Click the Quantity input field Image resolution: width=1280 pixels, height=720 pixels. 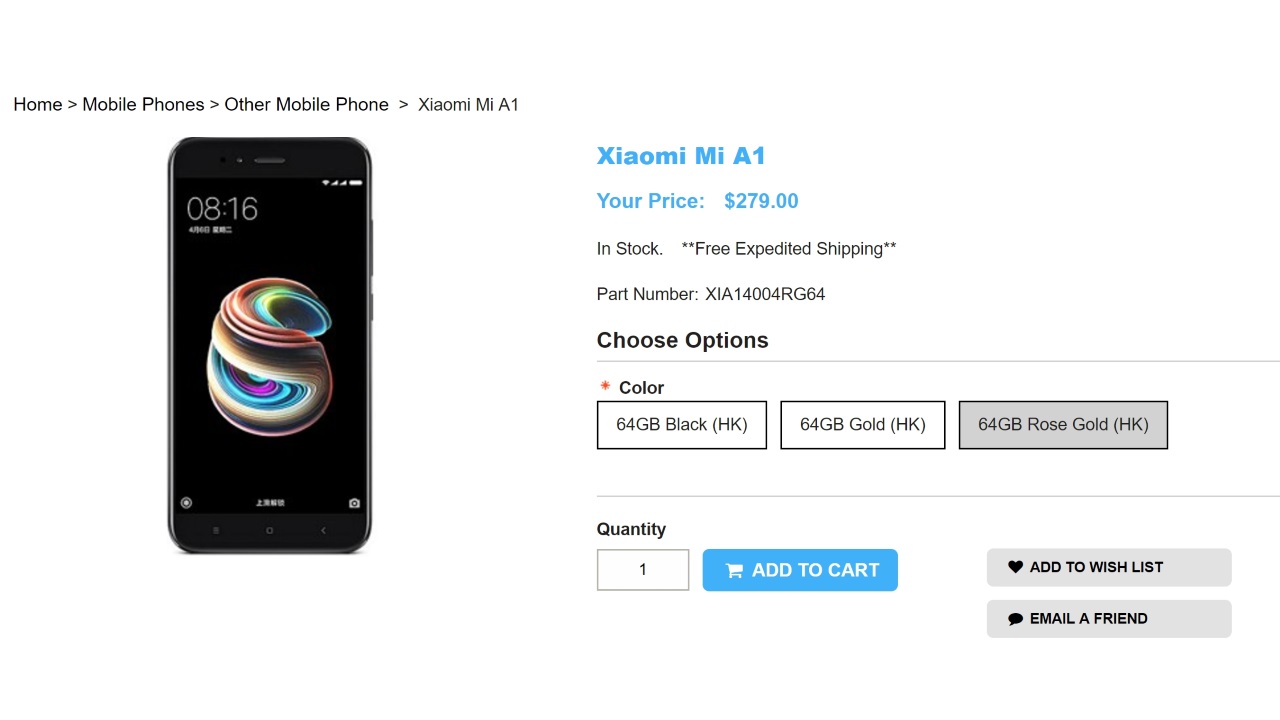(x=643, y=570)
